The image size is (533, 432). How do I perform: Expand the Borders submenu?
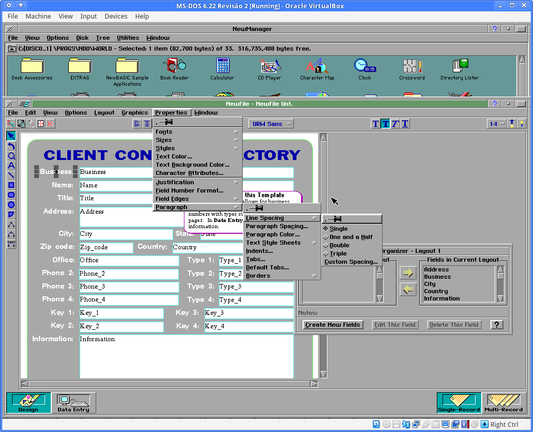coord(282,276)
